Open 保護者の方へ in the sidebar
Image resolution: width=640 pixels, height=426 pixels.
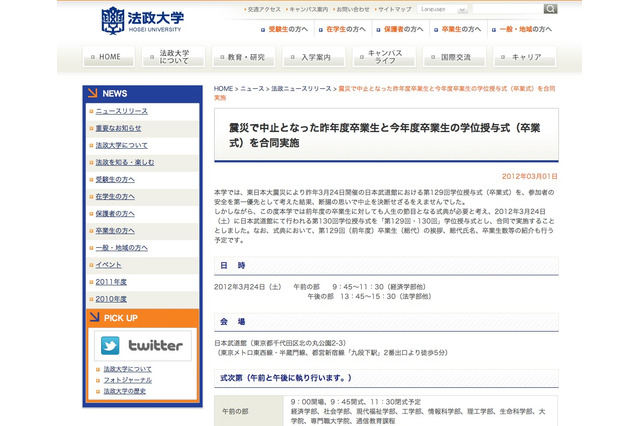[x=115, y=214]
